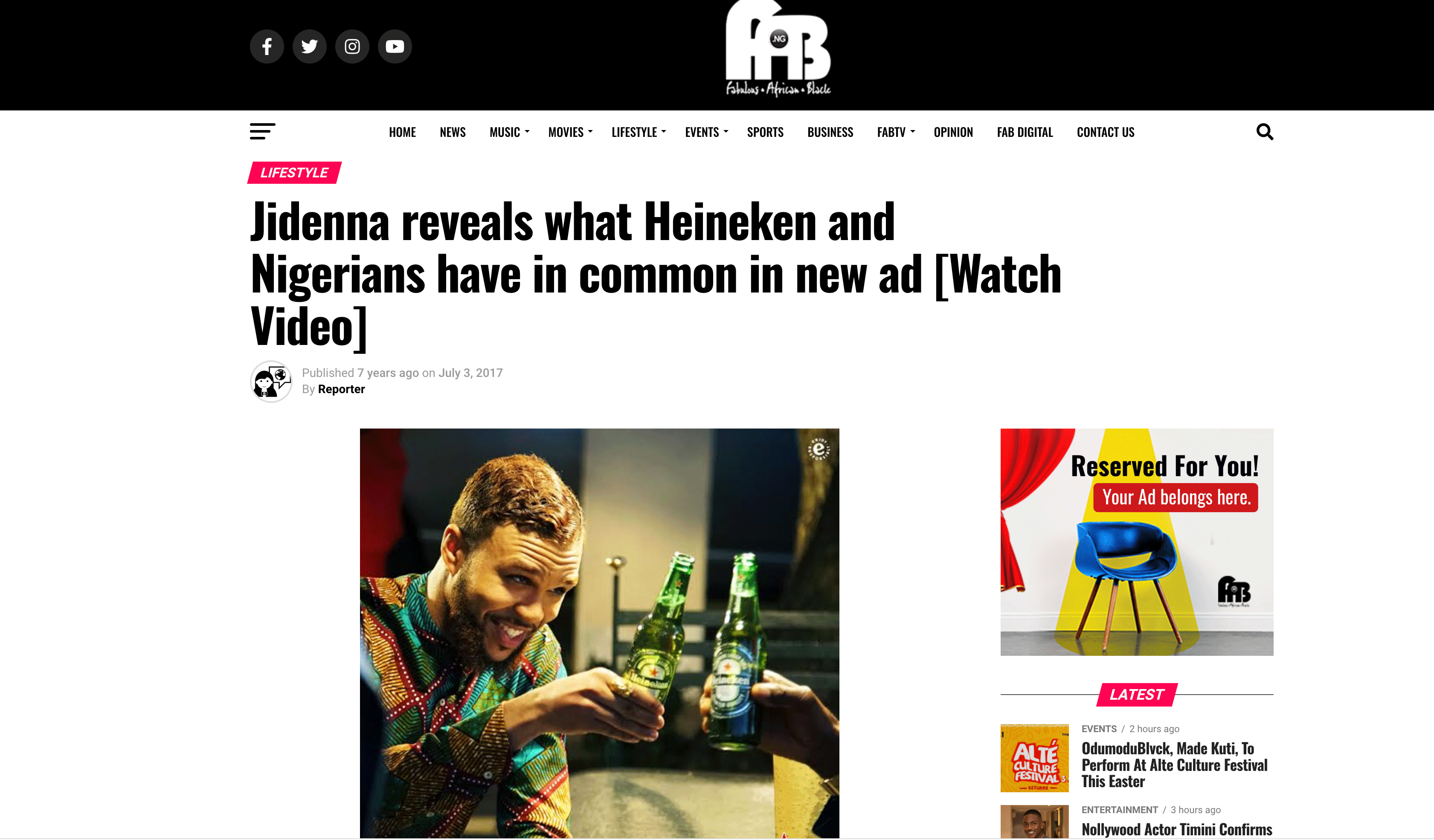Open the OdumoduBlvck Alte Culture Festival article
Image resolution: width=1434 pixels, height=840 pixels.
[1174, 765]
